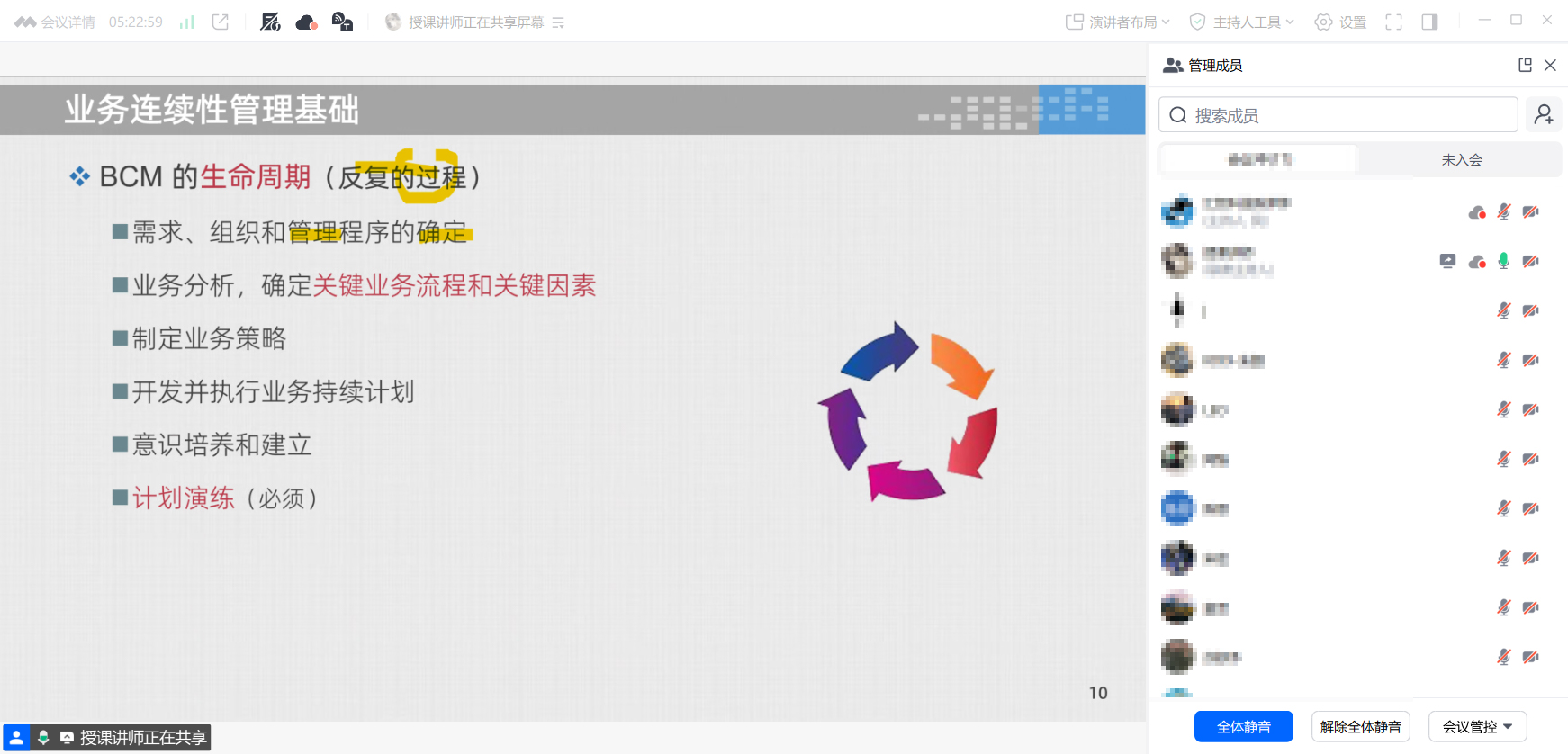Toggle the side panel visibility icon
Image resolution: width=1568 pixels, height=754 pixels.
point(1429,22)
